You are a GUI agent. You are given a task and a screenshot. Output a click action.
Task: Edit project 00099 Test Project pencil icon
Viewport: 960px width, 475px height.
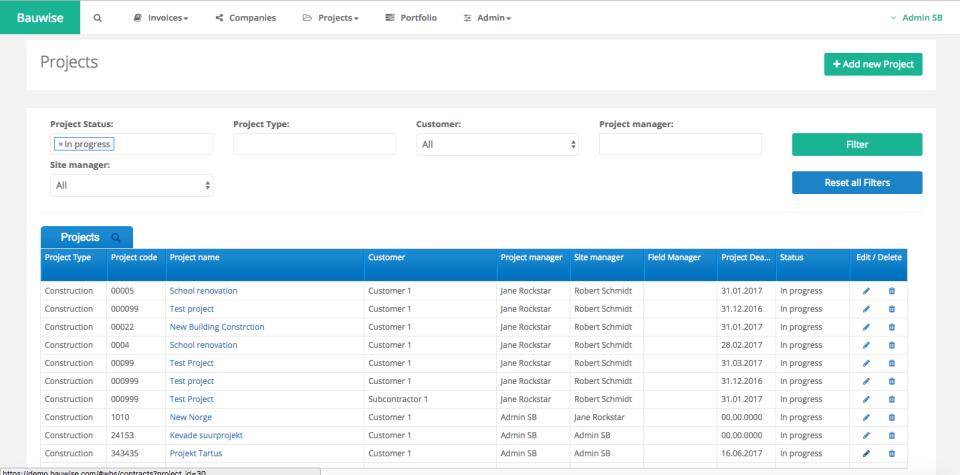pos(866,363)
